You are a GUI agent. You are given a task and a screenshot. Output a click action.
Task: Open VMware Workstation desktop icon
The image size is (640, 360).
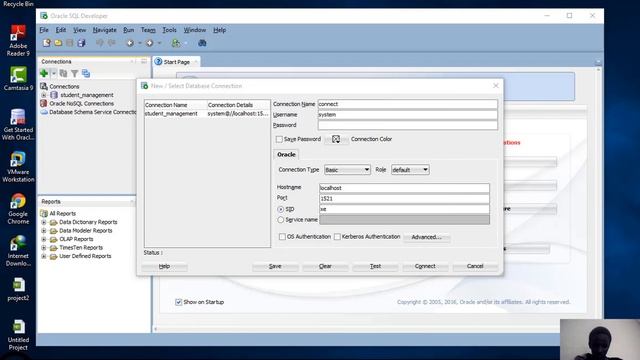click(18, 167)
